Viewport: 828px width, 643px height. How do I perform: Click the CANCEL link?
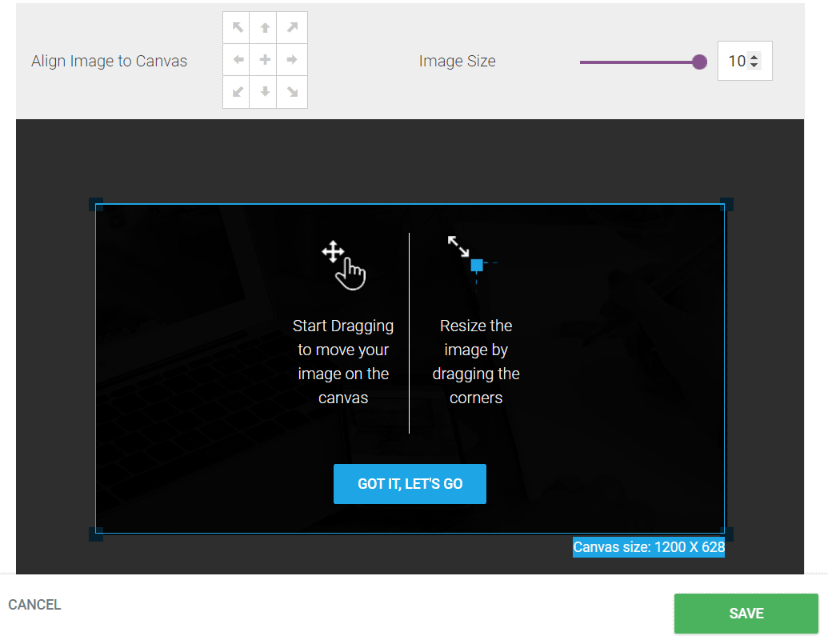click(x=35, y=604)
